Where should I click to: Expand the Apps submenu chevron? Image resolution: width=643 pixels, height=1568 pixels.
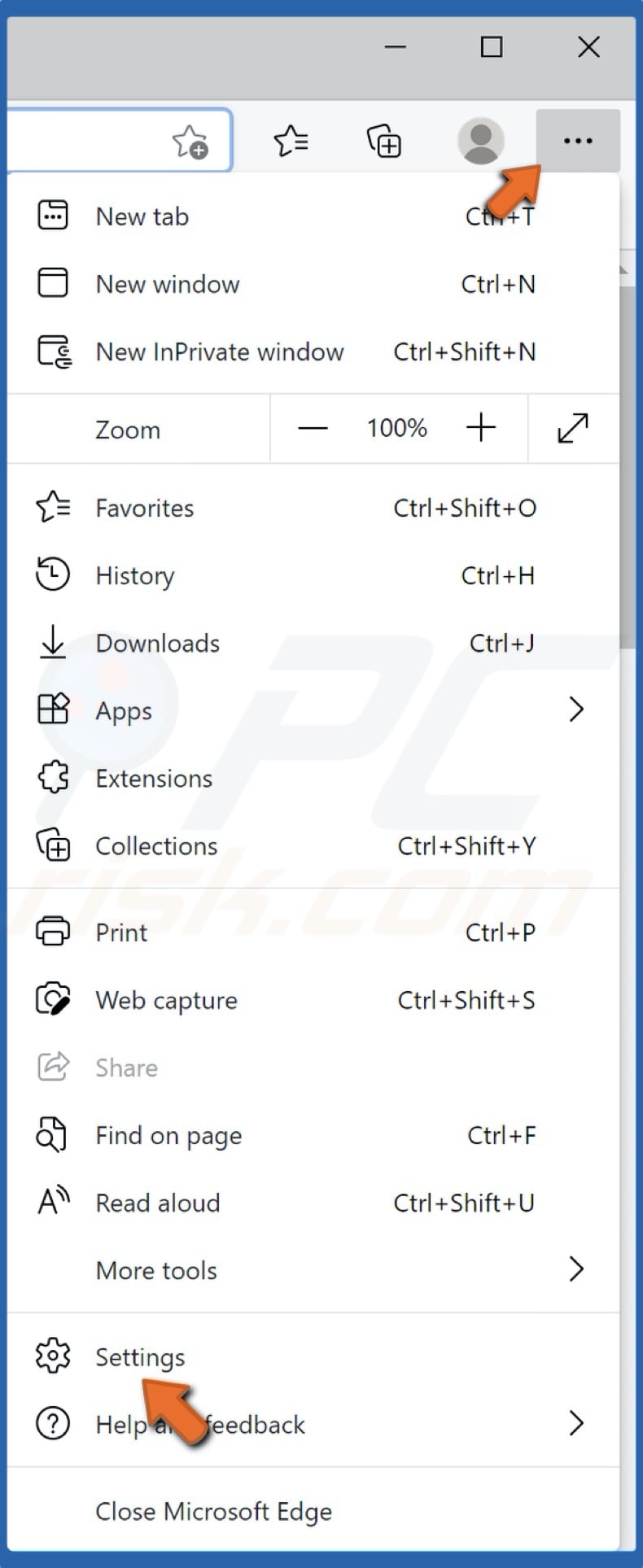coord(577,710)
